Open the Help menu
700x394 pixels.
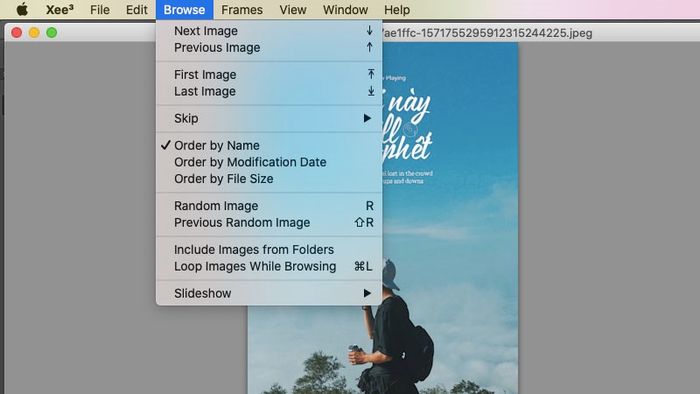coord(397,9)
